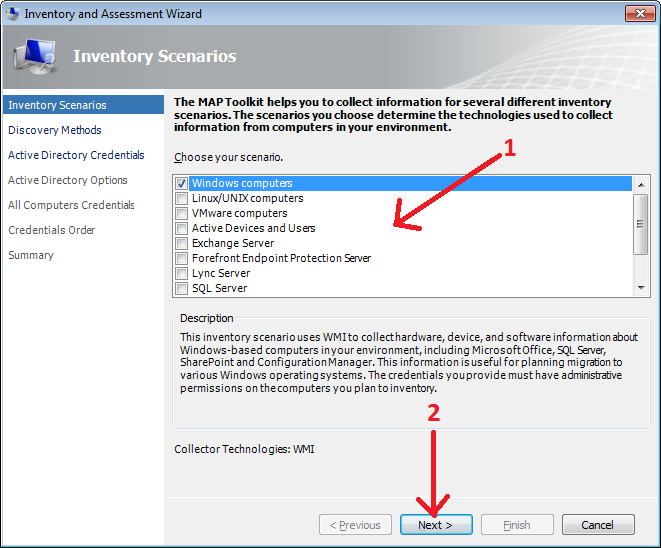Go to the Discovery Methods step
The height and width of the screenshot is (548, 661).
pyautogui.click(x=55, y=130)
